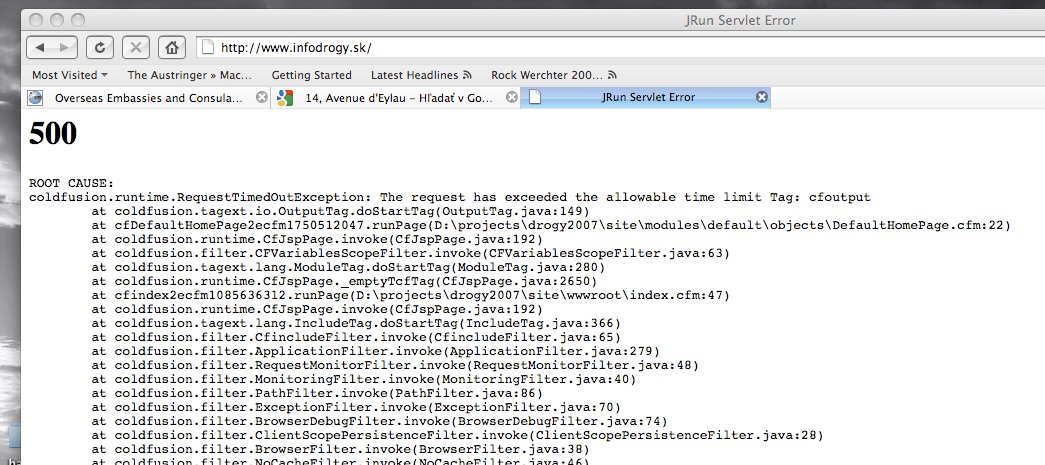Click the page icon in the address bar
This screenshot has width=1045, height=465.
[207, 47]
